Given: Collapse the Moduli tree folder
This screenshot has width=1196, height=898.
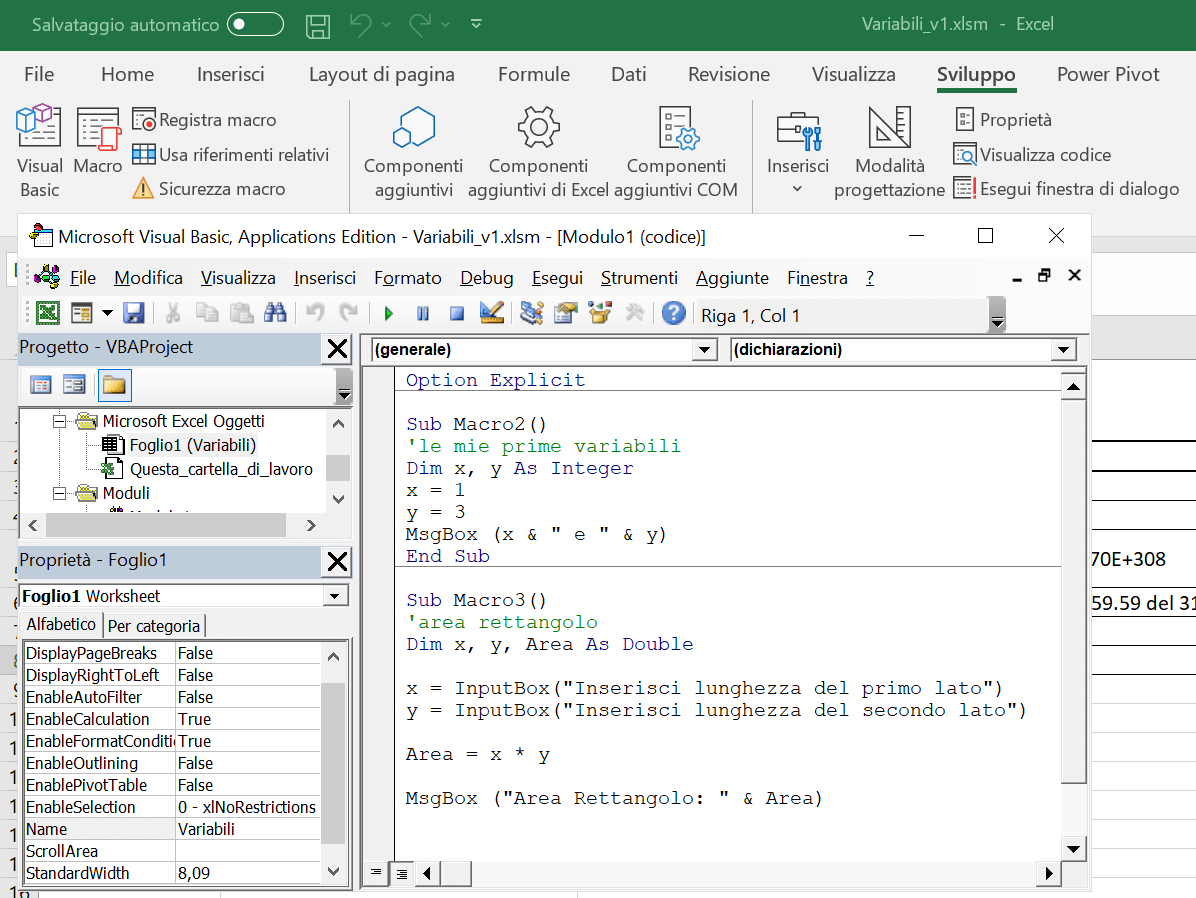Looking at the screenshot, I should pyautogui.click(x=59, y=494).
